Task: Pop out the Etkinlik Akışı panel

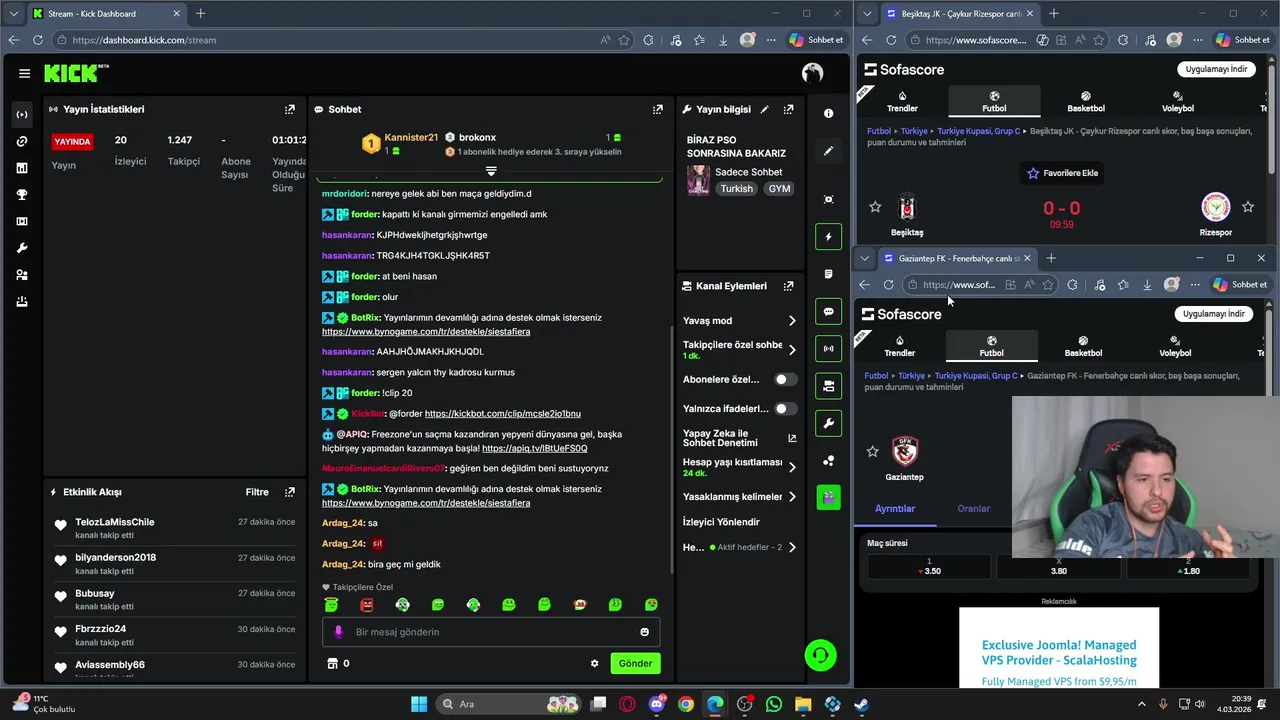Action: [x=290, y=492]
